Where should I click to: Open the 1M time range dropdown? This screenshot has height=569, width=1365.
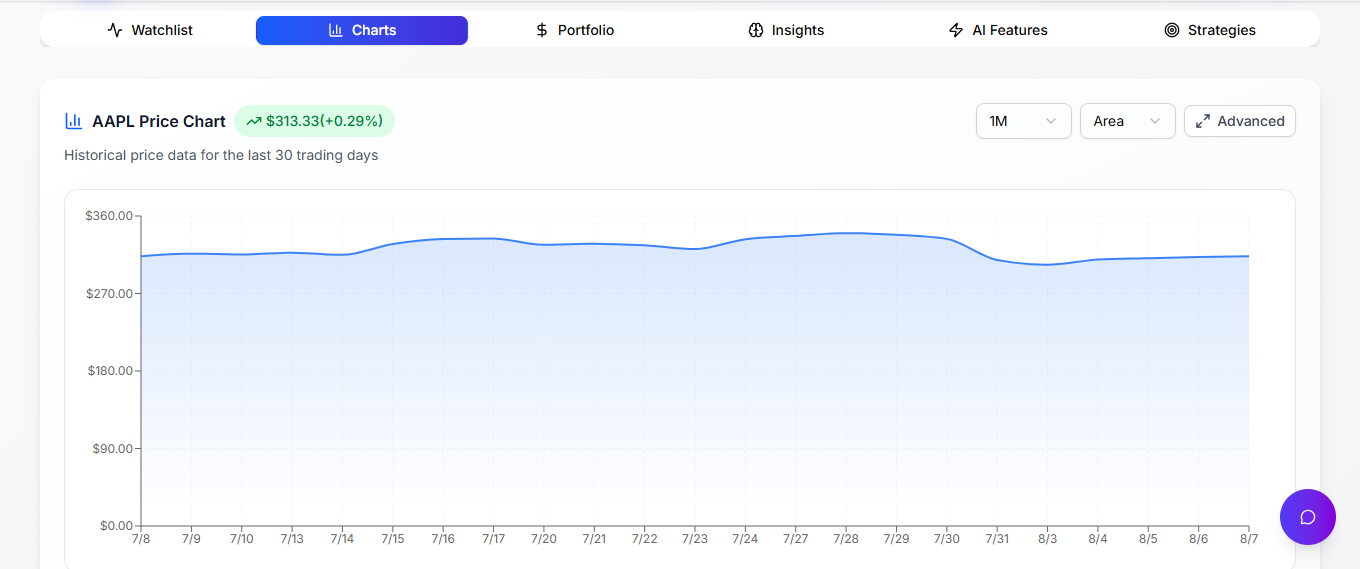(1024, 121)
